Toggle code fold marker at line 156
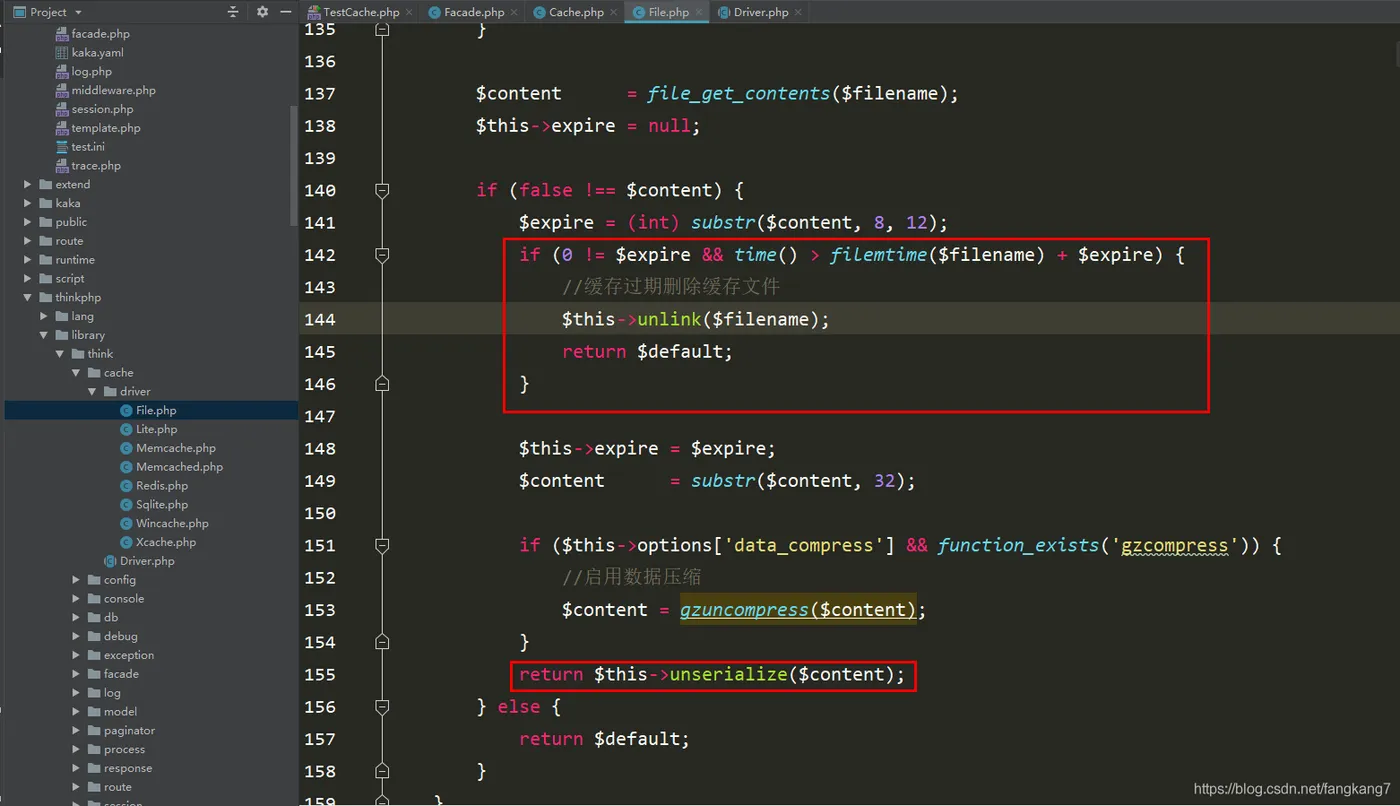Screen dimensions: 1400x806 click(381, 706)
